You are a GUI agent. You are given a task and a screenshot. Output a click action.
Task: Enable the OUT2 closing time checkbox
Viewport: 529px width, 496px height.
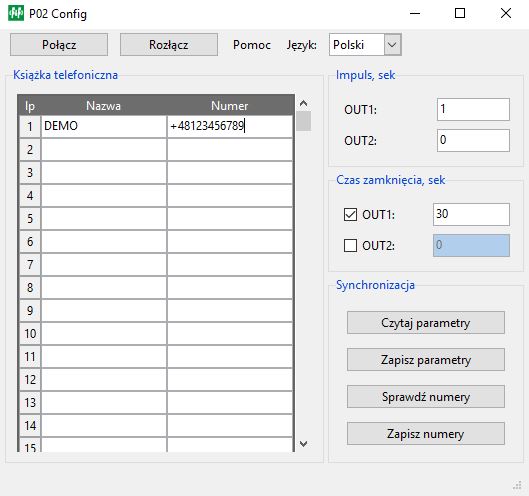[350, 246]
